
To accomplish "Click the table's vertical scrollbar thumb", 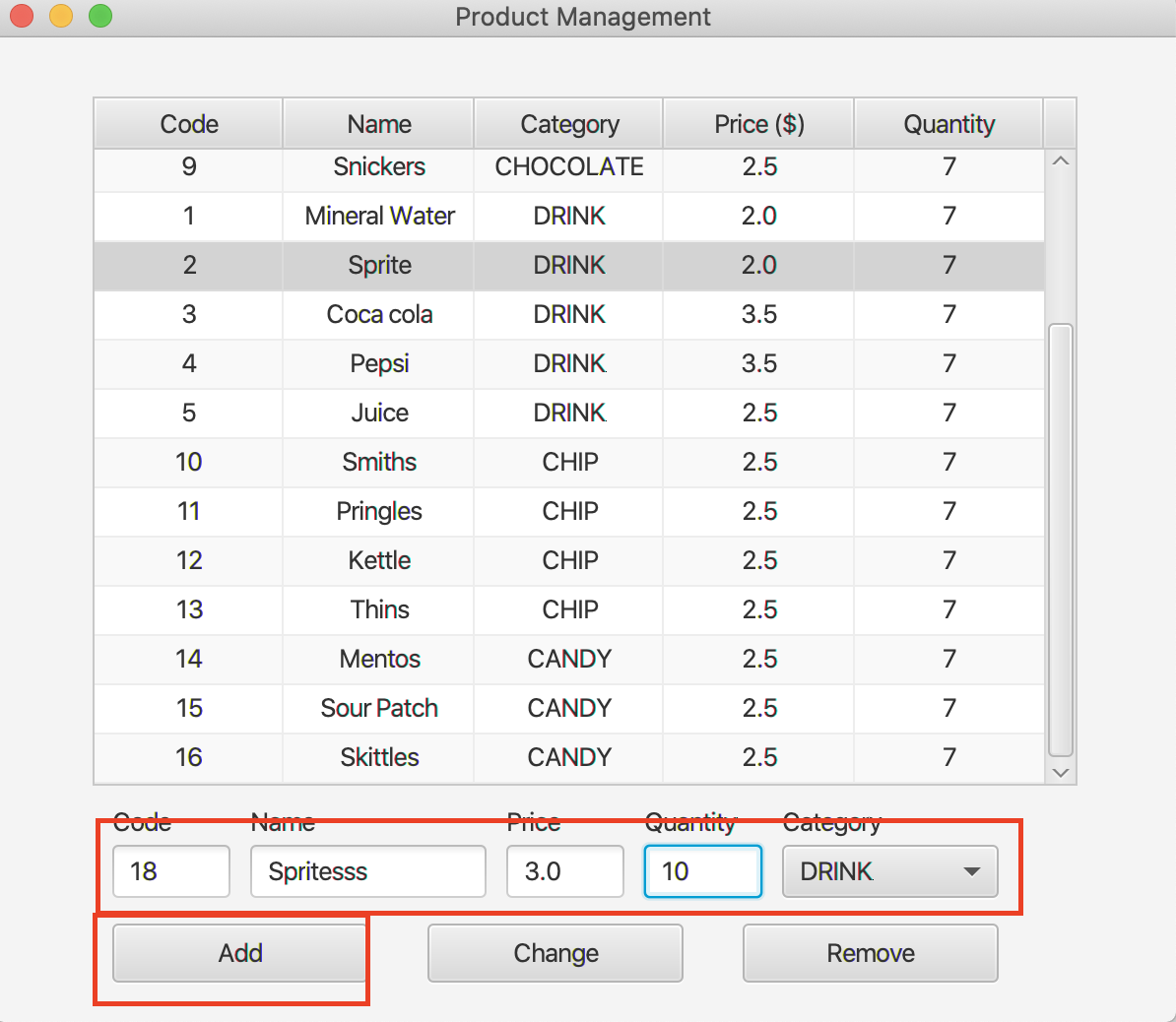I will (x=1060, y=540).
